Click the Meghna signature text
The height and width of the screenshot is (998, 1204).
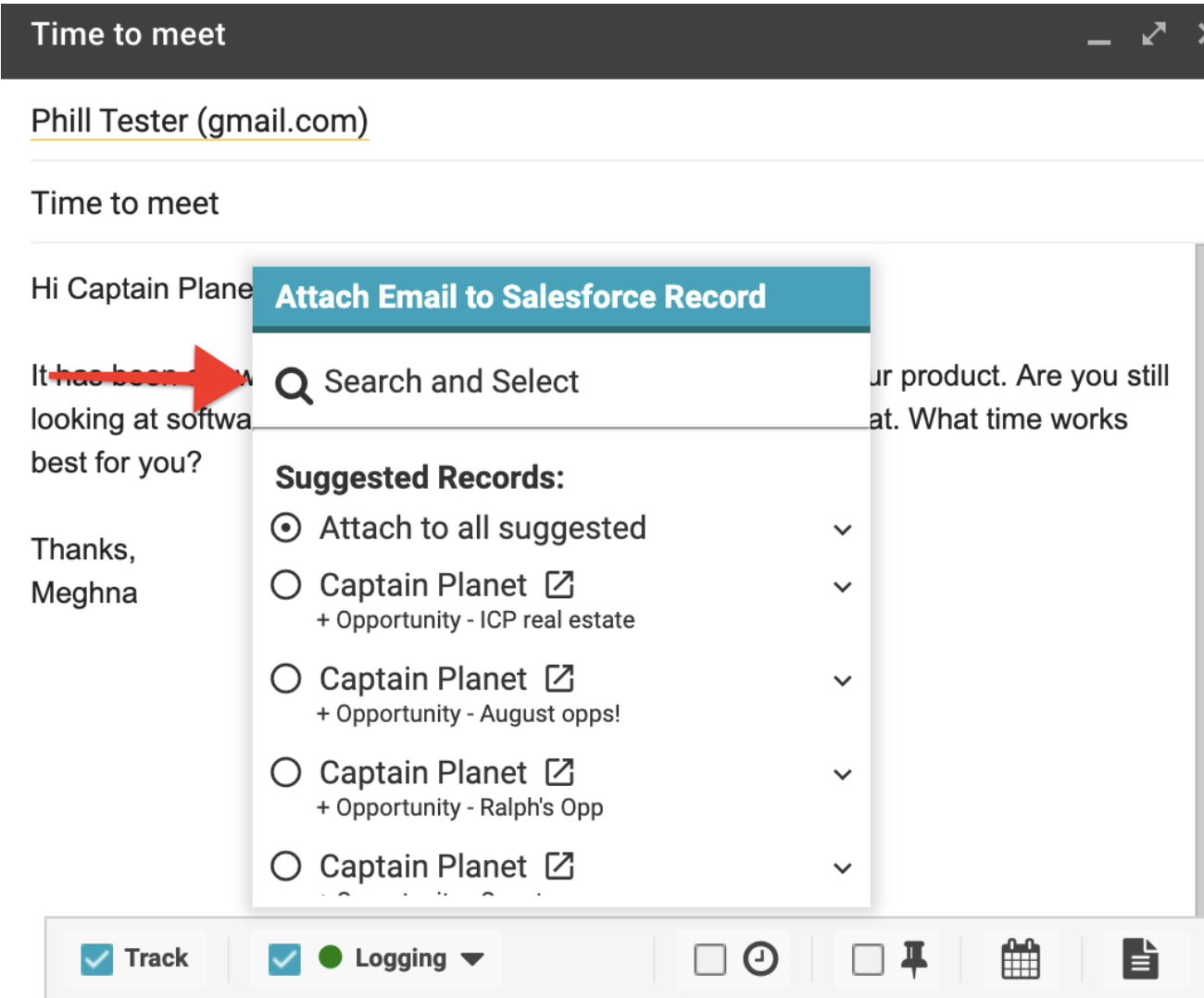point(84,593)
